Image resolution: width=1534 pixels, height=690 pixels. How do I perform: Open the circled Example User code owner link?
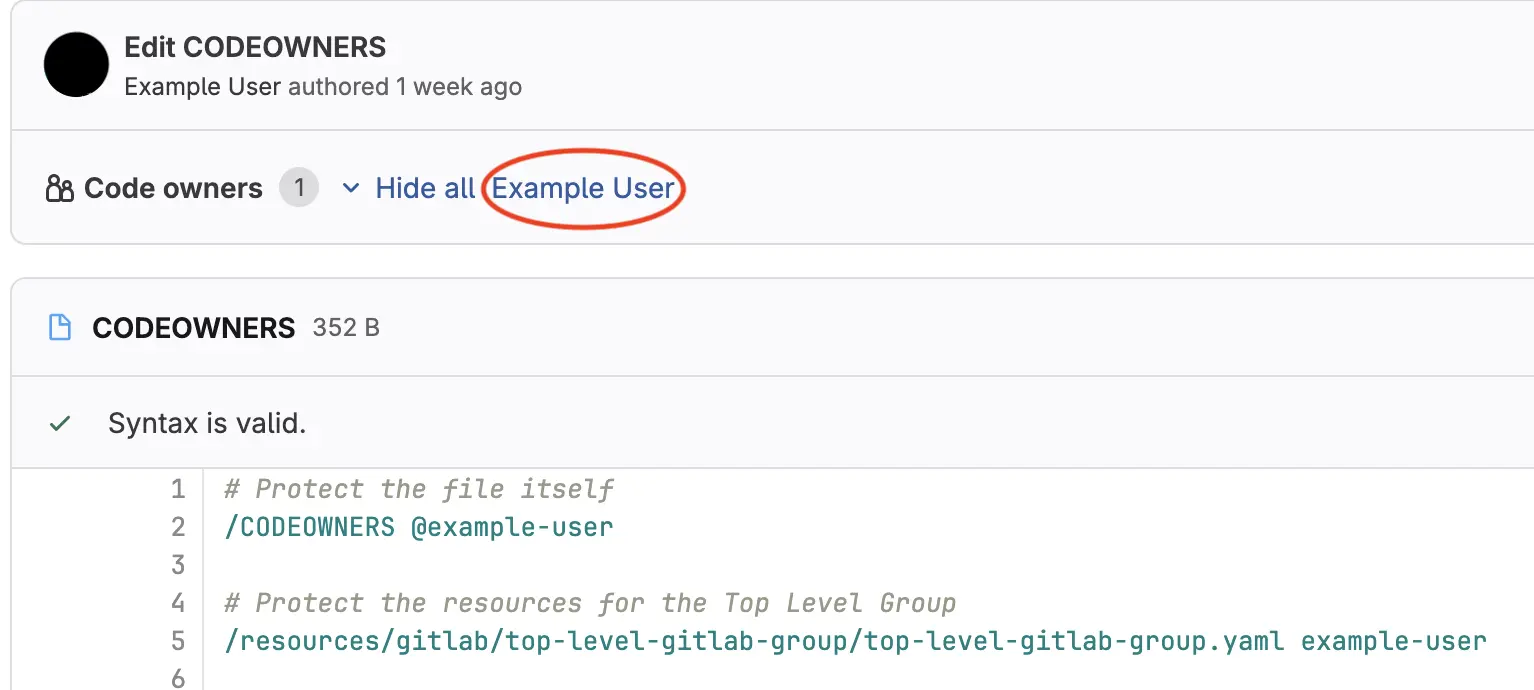point(583,188)
